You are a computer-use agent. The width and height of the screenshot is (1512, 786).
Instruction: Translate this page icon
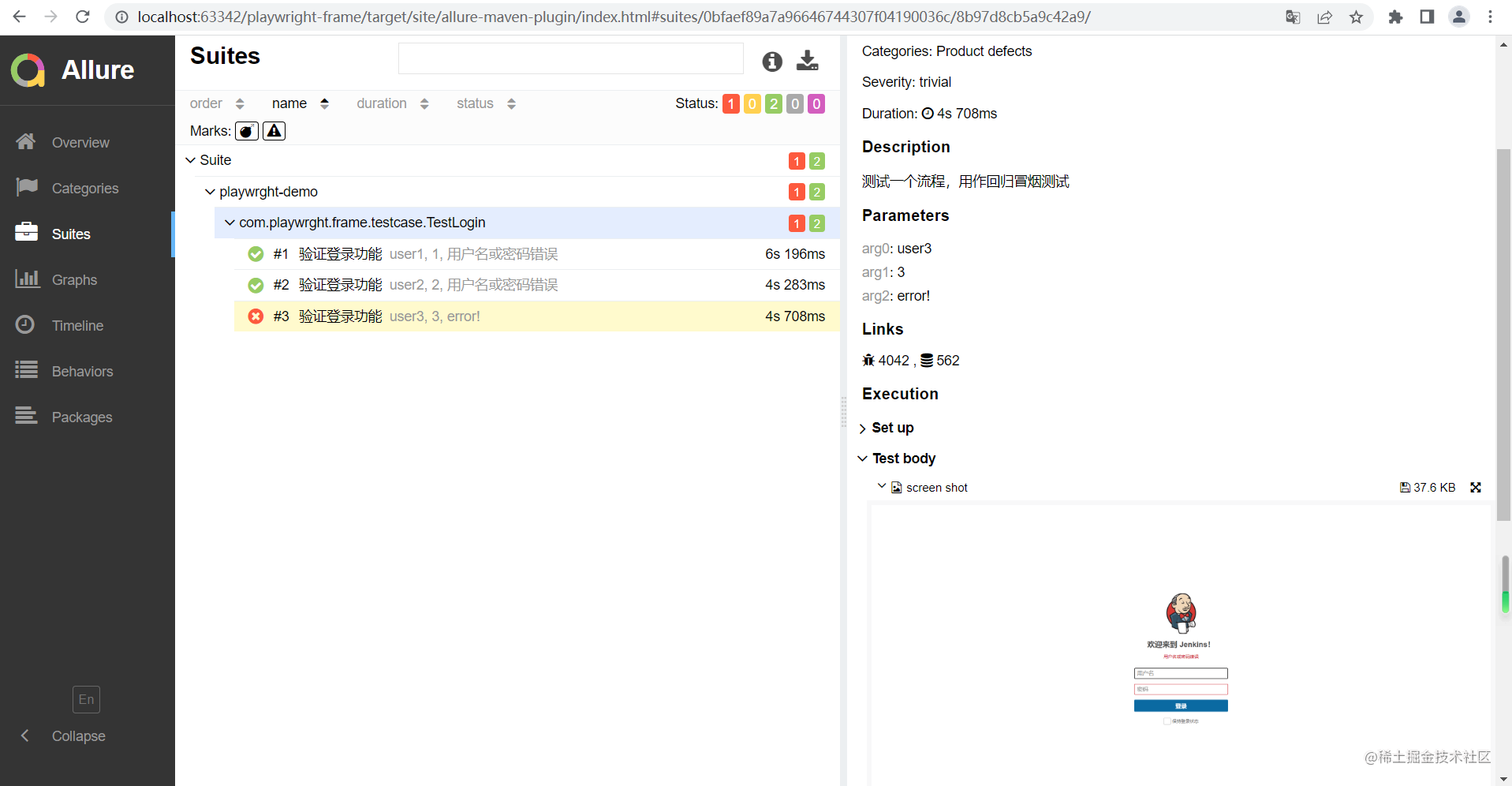[1293, 17]
